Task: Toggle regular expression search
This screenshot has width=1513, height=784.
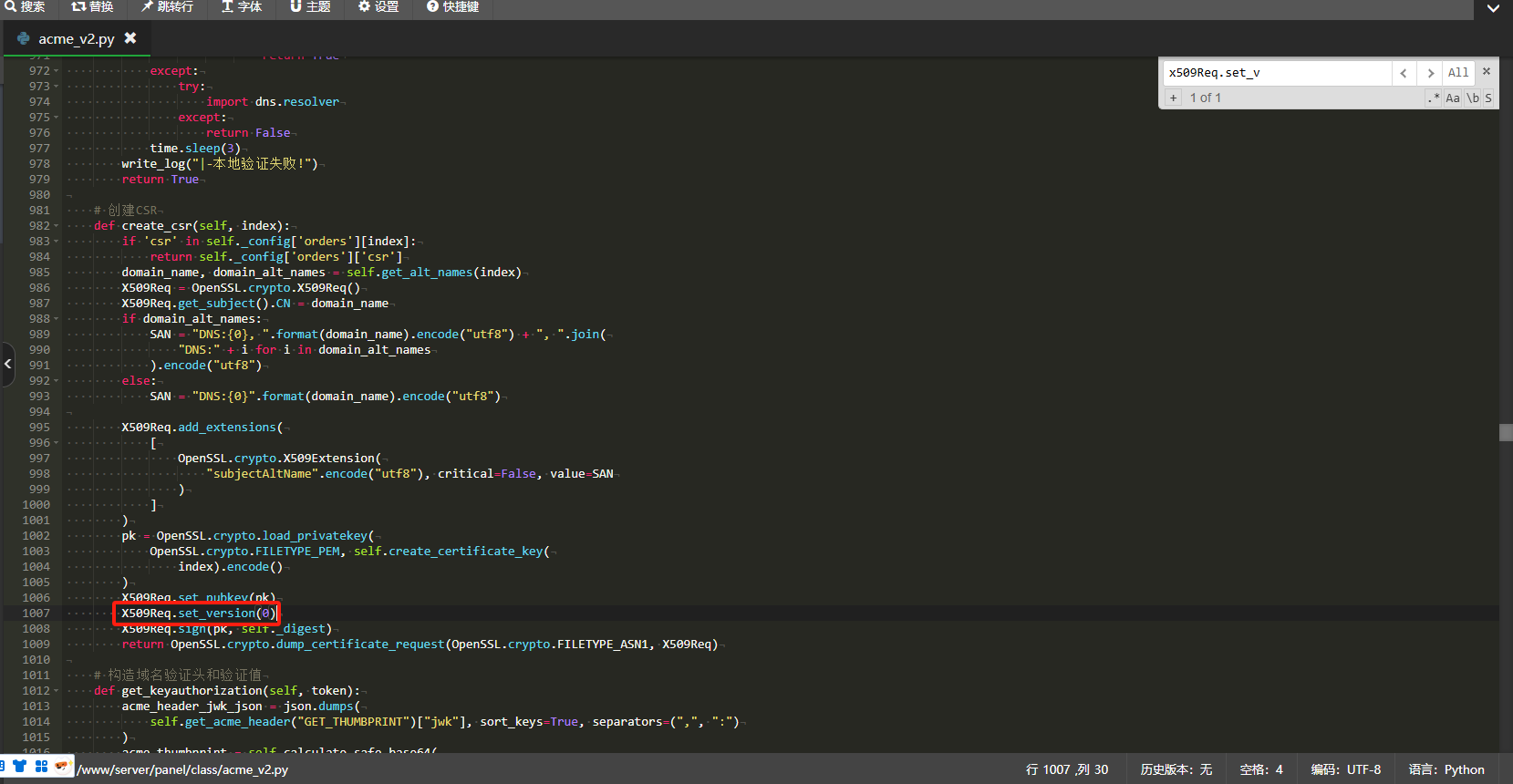Action: pyautogui.click(x=1435, y=98)
